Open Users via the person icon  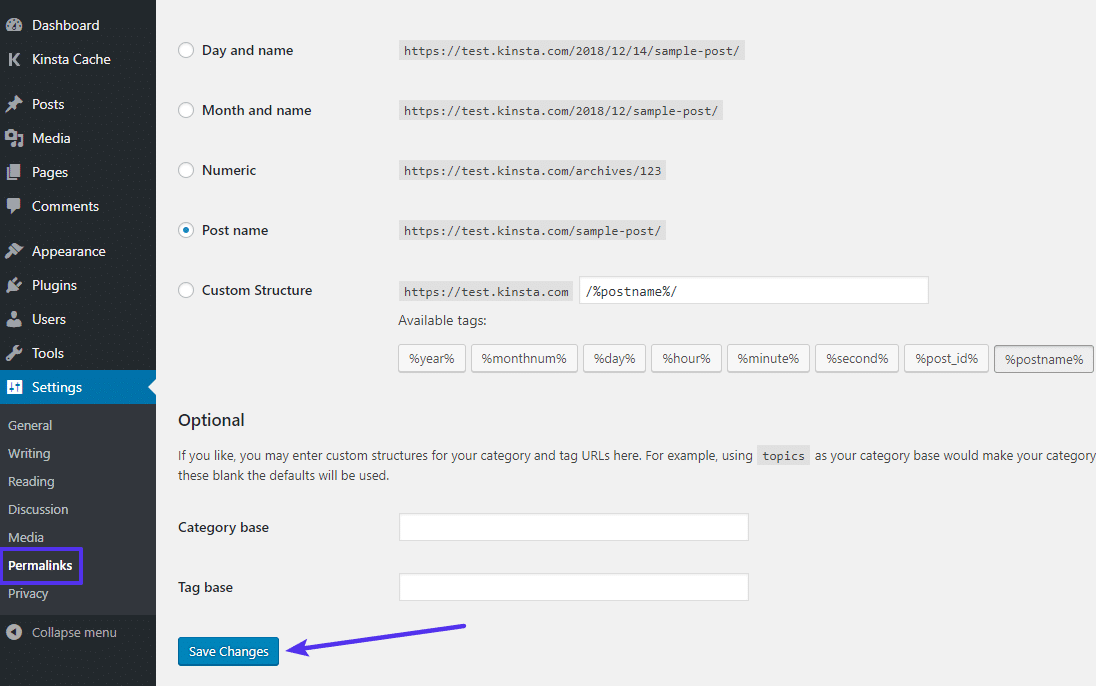point(13,319)
